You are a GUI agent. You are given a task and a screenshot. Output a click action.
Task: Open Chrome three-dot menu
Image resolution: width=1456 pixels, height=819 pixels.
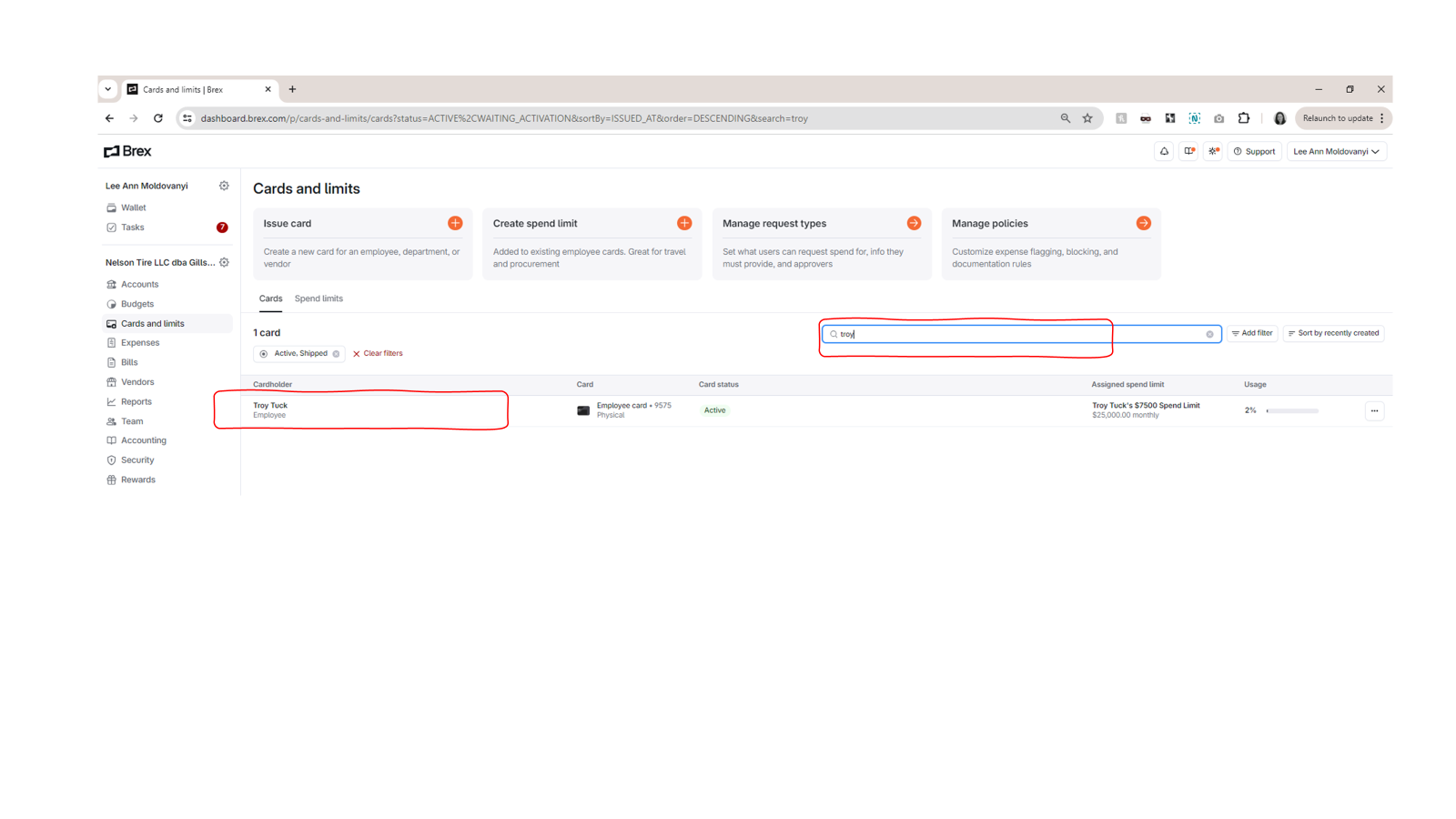point(1381,118)
